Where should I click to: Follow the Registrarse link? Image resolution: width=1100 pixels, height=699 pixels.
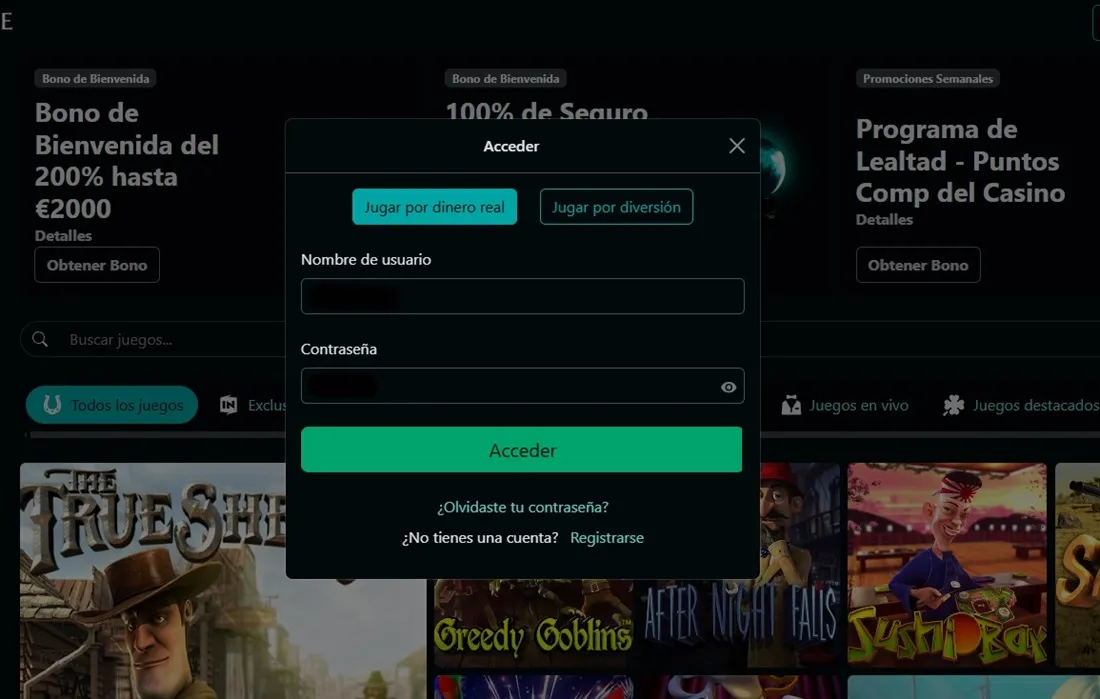[x=606, y=538]
